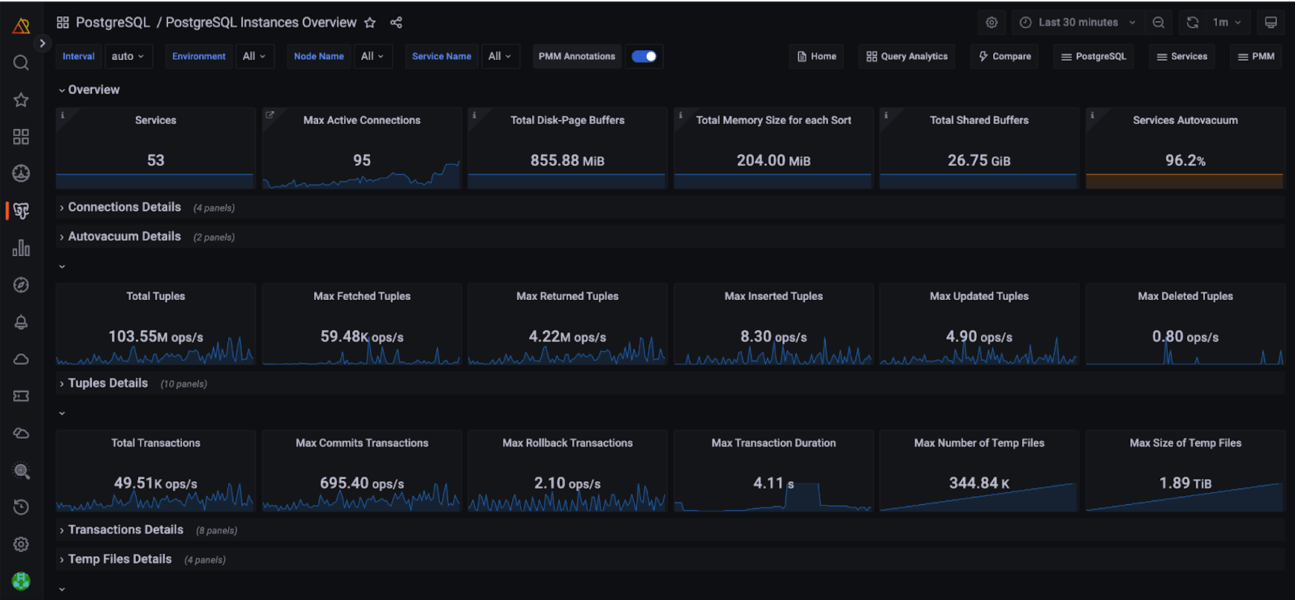Share dashboard using the share icon
This screenshot has width=1298, height=600.
pyautogui.click(x=396, y=22)
